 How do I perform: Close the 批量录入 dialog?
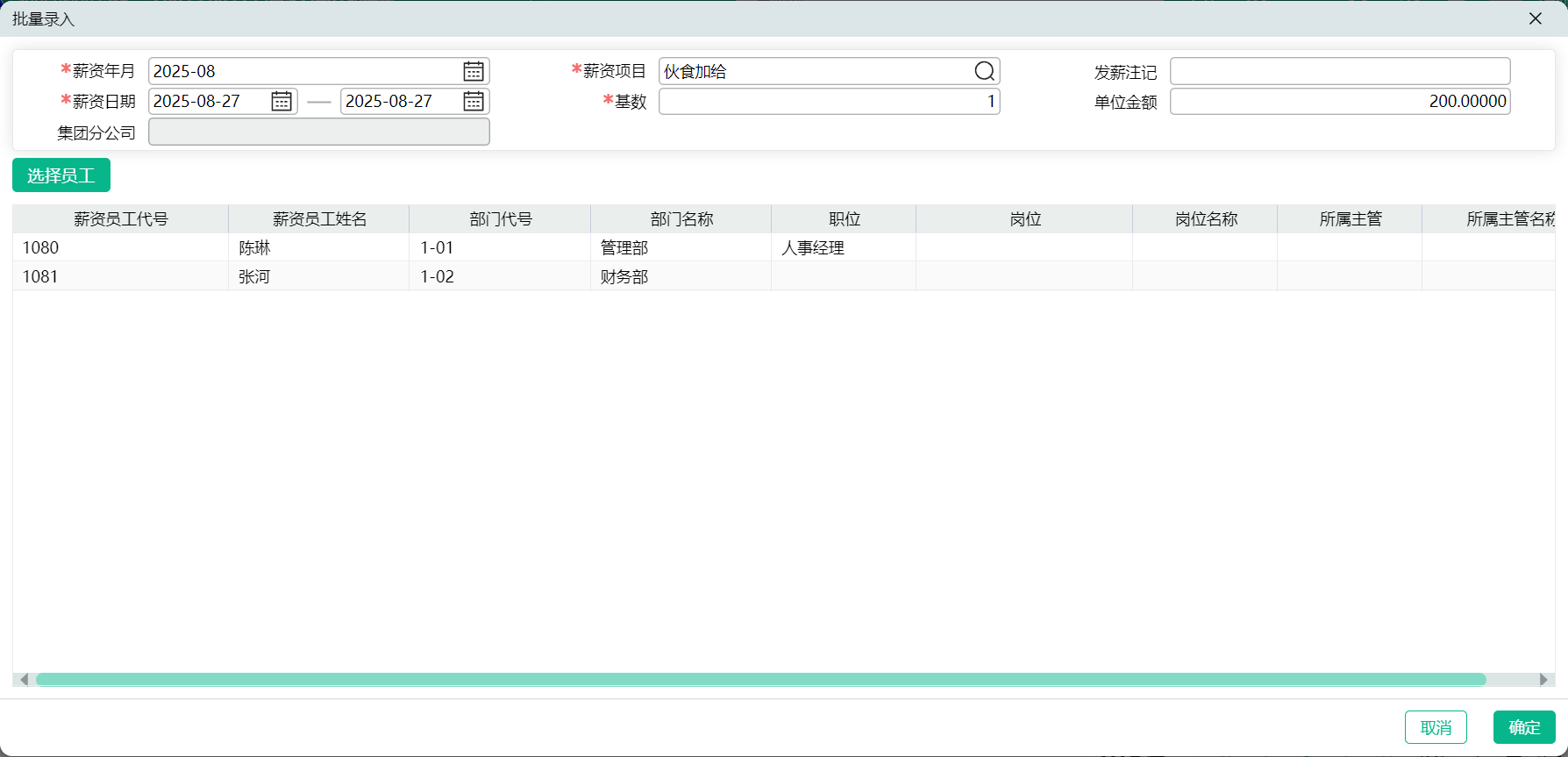[x=1536, y=18]
